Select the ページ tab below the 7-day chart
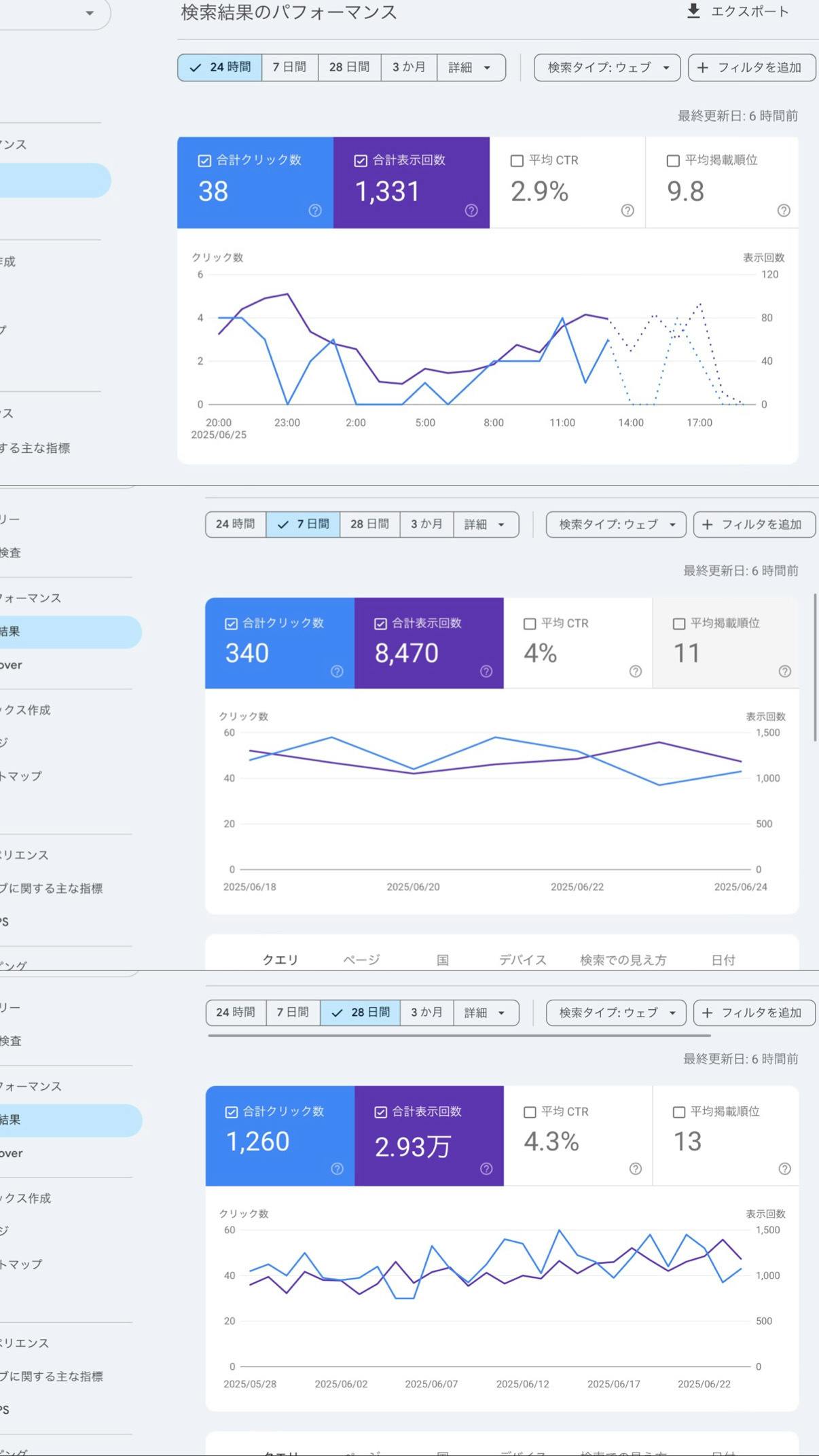819x1456 pixels. click(x=361, y=960)
